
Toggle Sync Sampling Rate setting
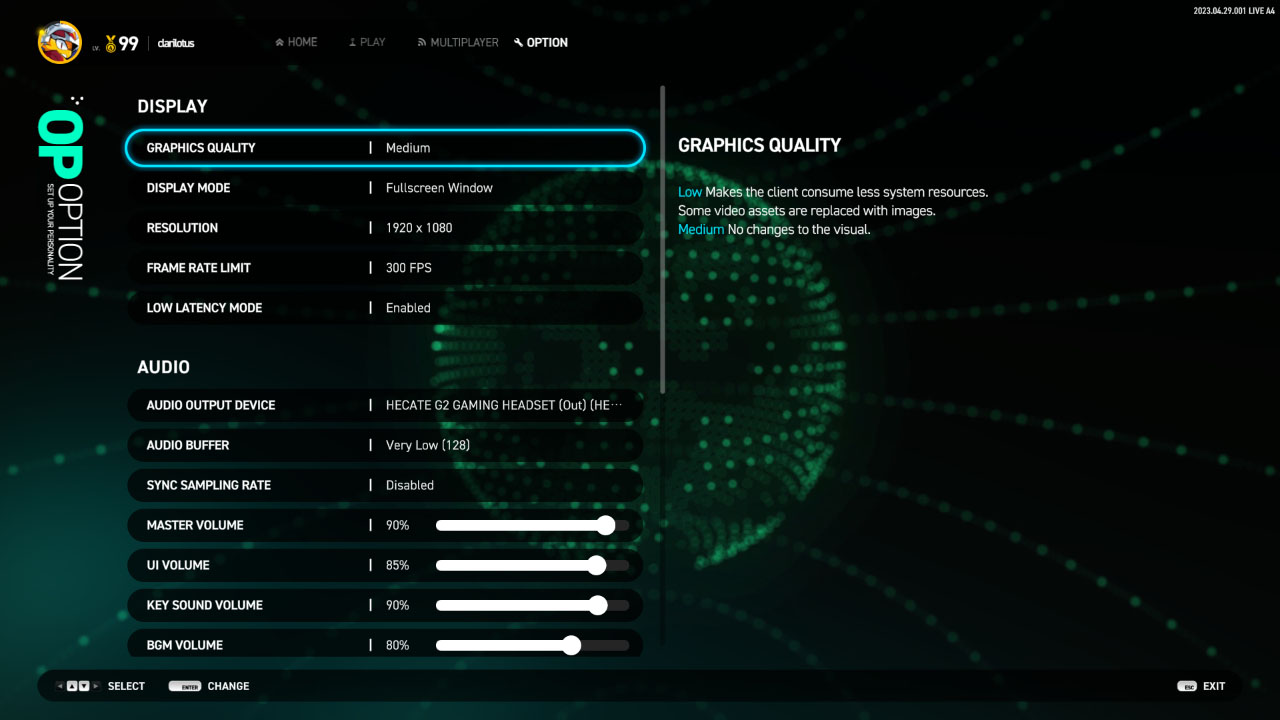(385, 485)
